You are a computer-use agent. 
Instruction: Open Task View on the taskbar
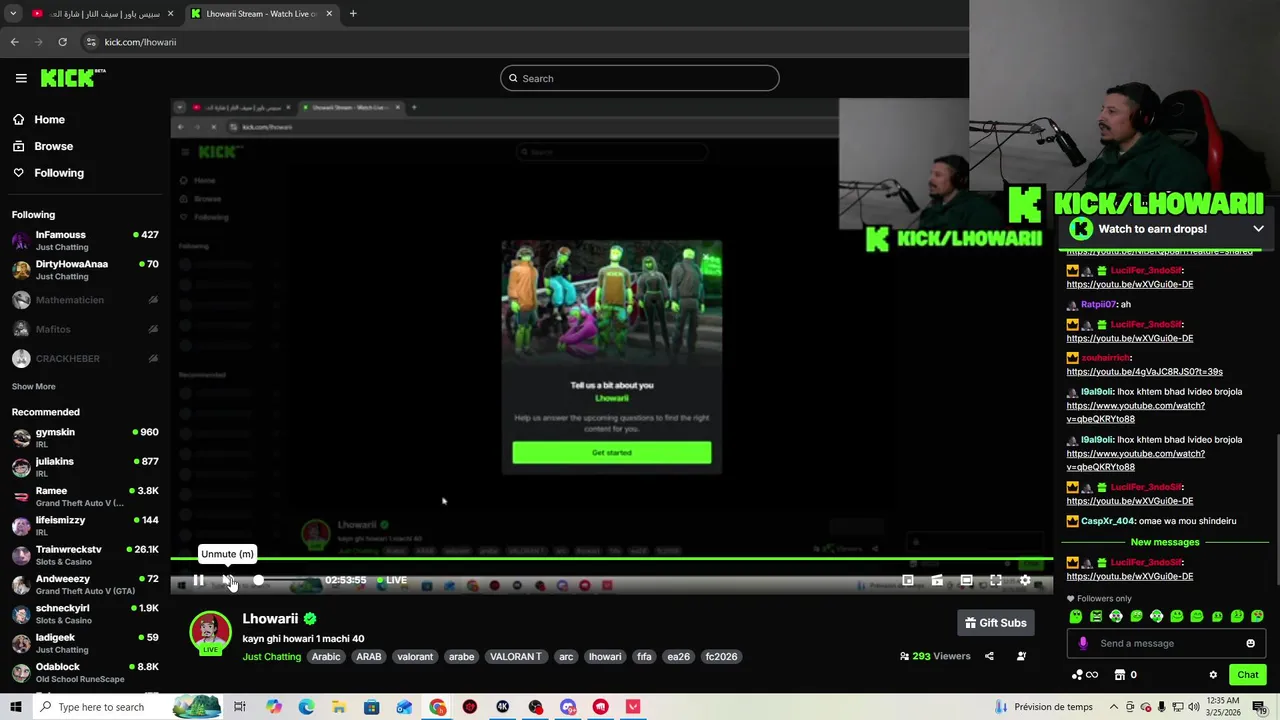240,707
